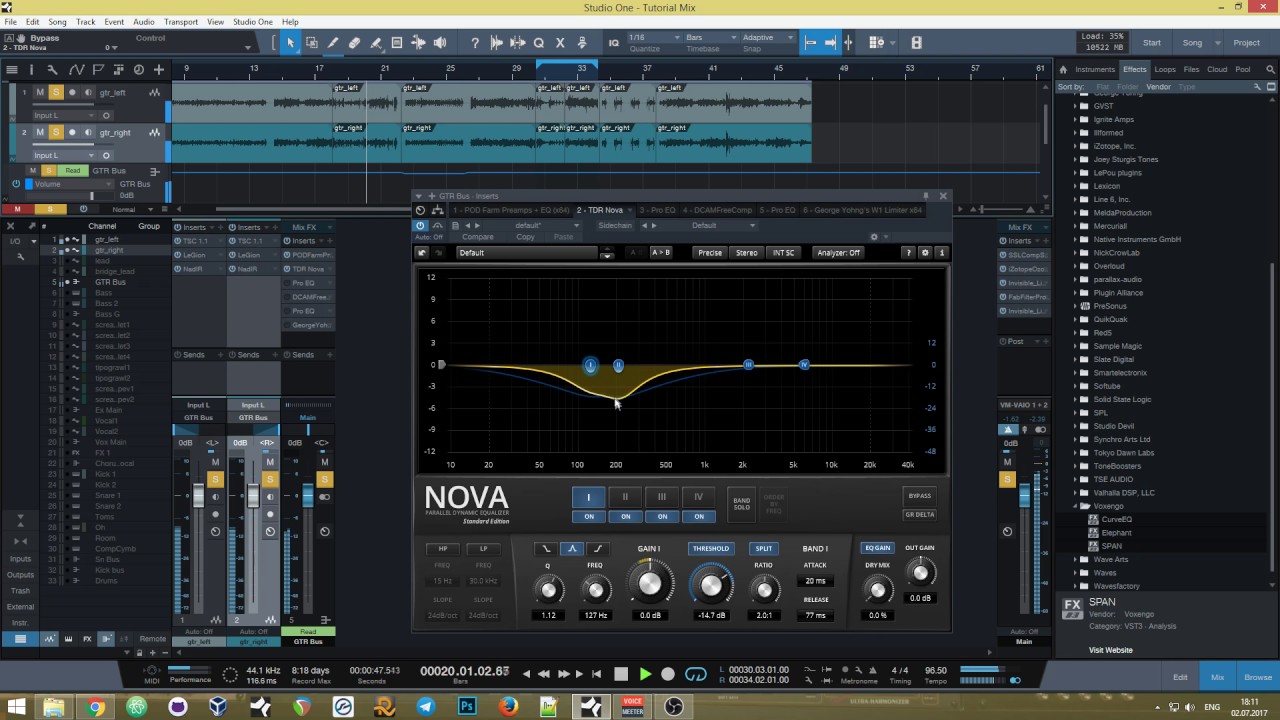Open the NOVA Default preset dropdown
The image size is (1280, 720).
[527, 253]
